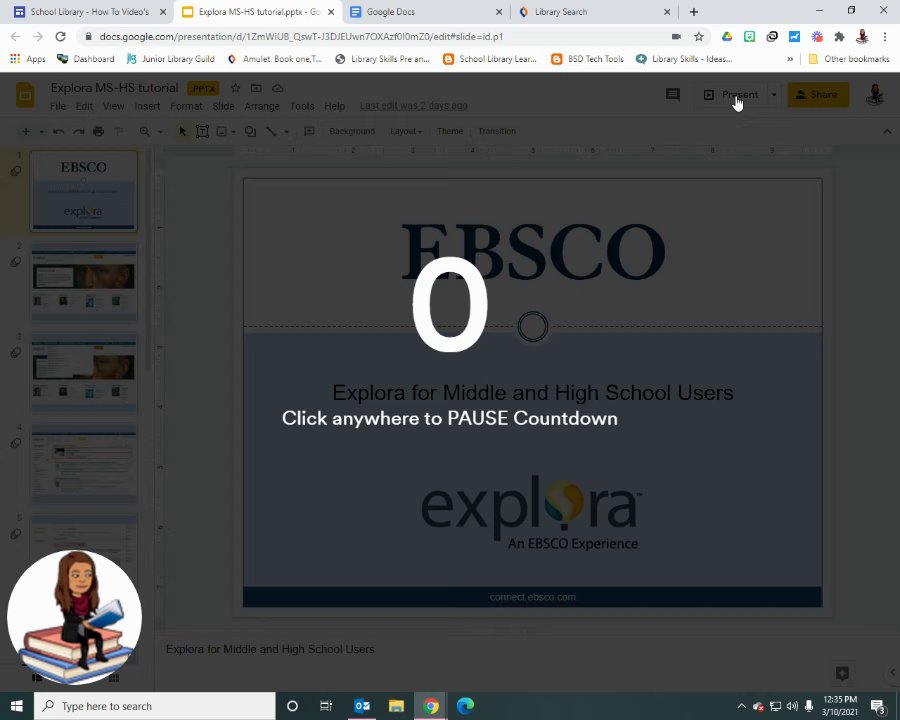The height and width of the screenshot is (720, 900).
Task: Open the Insert menu
Action: (x=147, y=106)
